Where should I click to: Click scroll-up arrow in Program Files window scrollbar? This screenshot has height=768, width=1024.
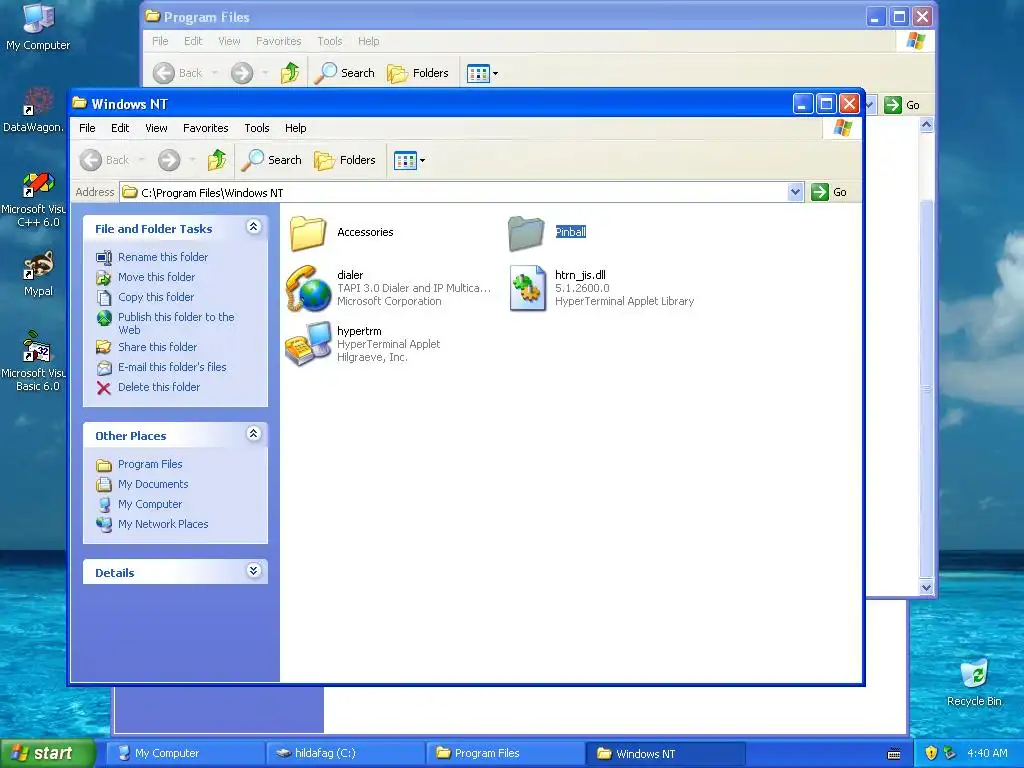[x=926, y=125]
